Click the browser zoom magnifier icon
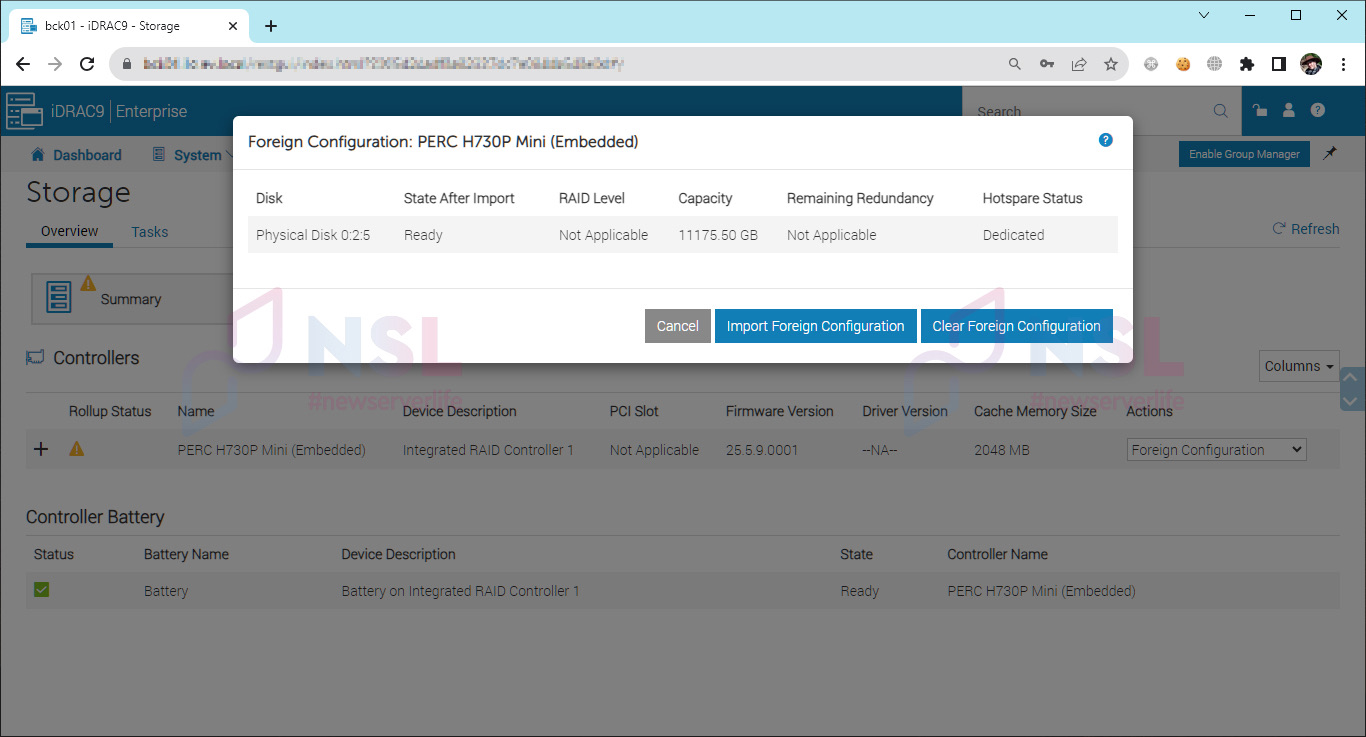The height and width of the screenshot is (737, 1366). (x=1015, y=64)
